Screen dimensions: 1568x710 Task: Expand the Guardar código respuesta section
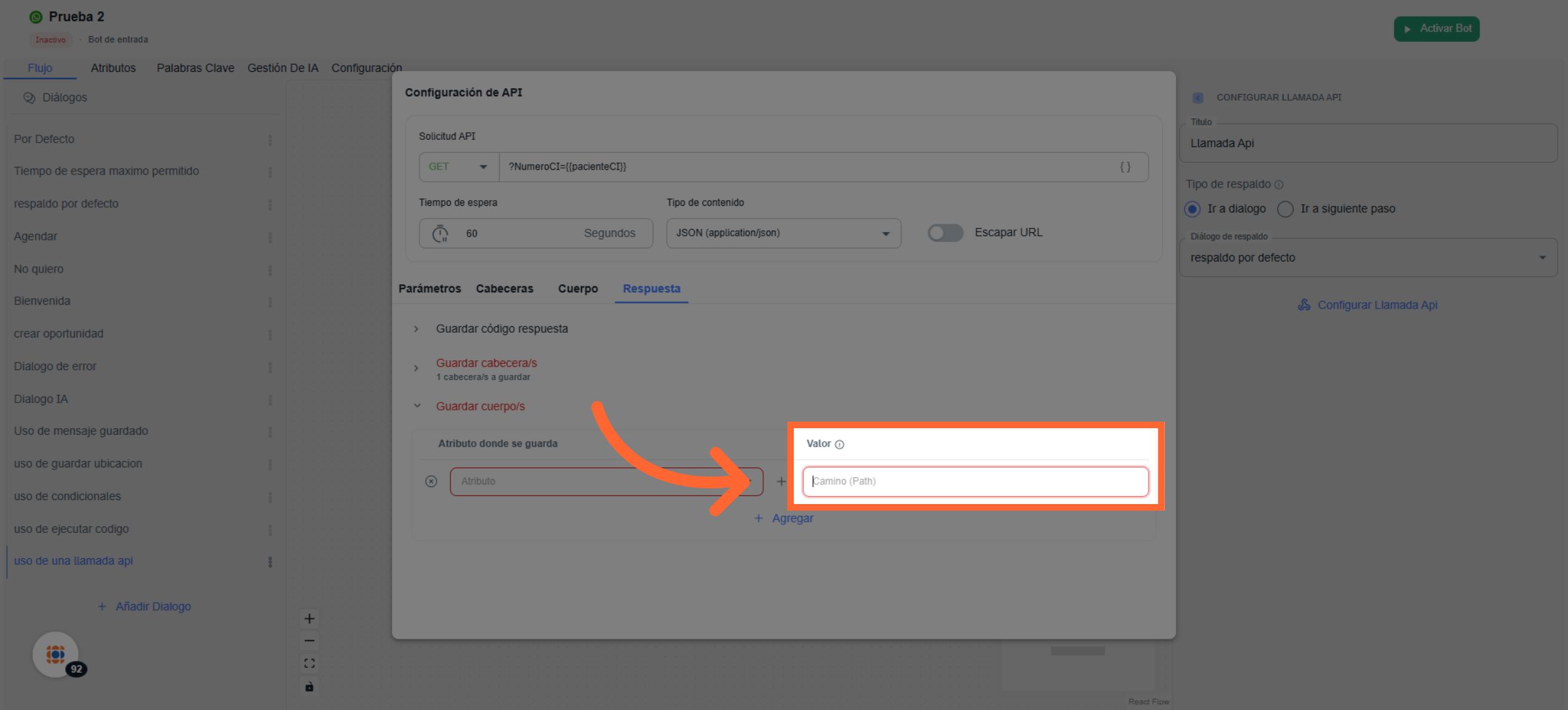coord(501,329)
